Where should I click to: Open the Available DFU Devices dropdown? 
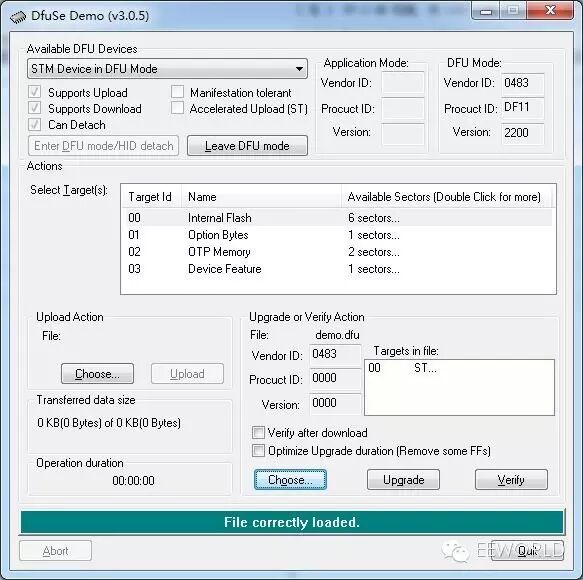coord(167,69)
